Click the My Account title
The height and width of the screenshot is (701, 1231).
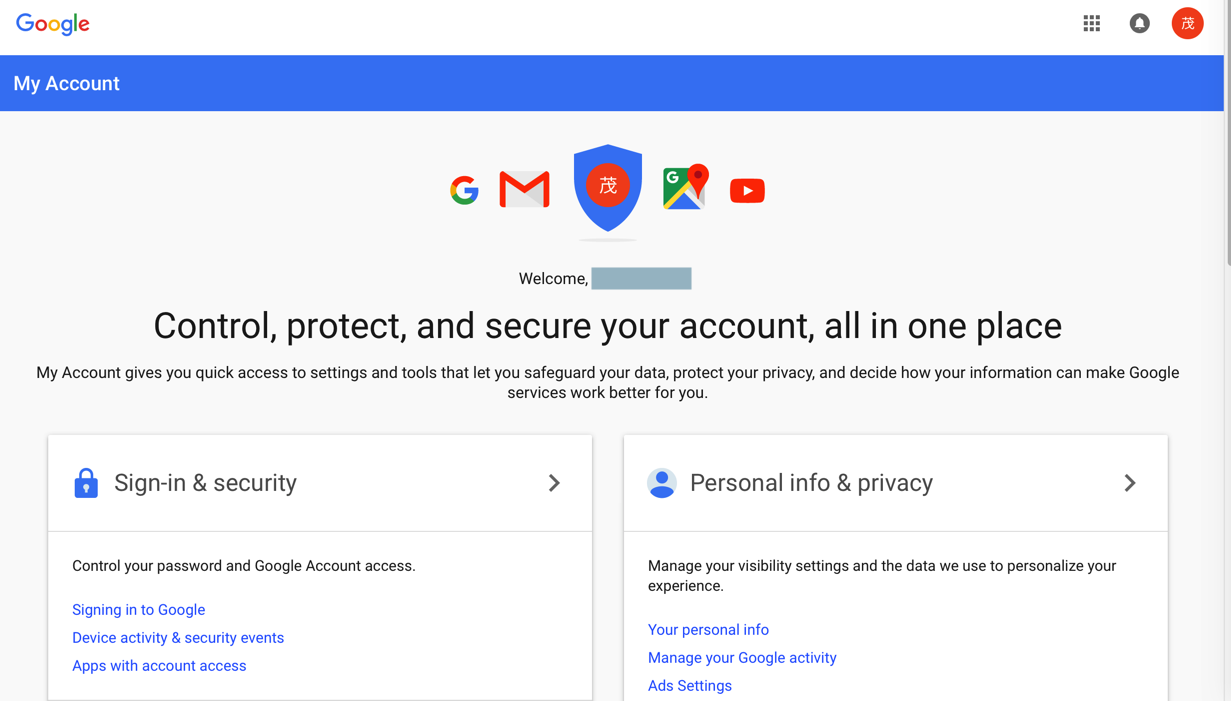pos(66,83)
